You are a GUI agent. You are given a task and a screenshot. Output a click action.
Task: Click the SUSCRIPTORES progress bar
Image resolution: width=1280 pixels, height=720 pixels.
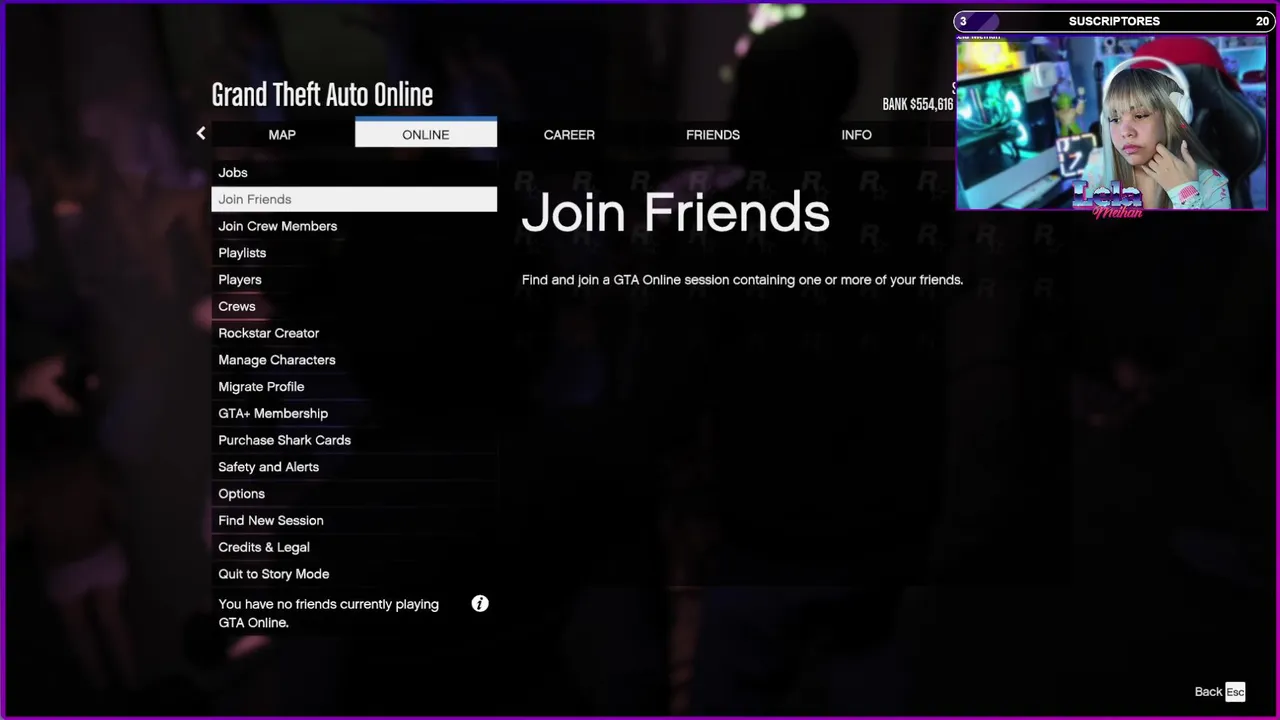(x=1114, y=21)
